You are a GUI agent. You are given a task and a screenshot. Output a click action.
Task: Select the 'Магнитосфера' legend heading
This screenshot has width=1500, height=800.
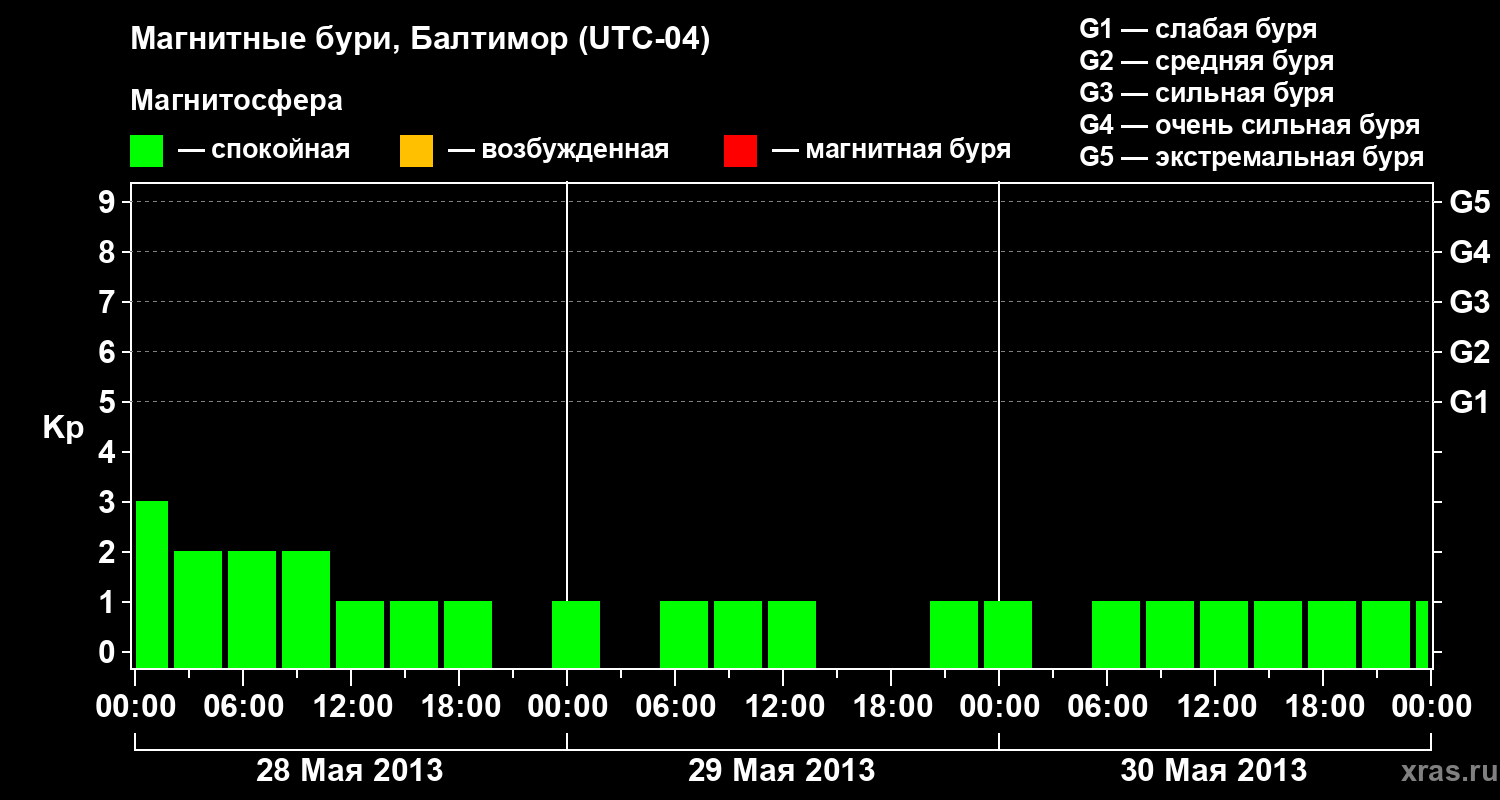(x=236, y=101)
